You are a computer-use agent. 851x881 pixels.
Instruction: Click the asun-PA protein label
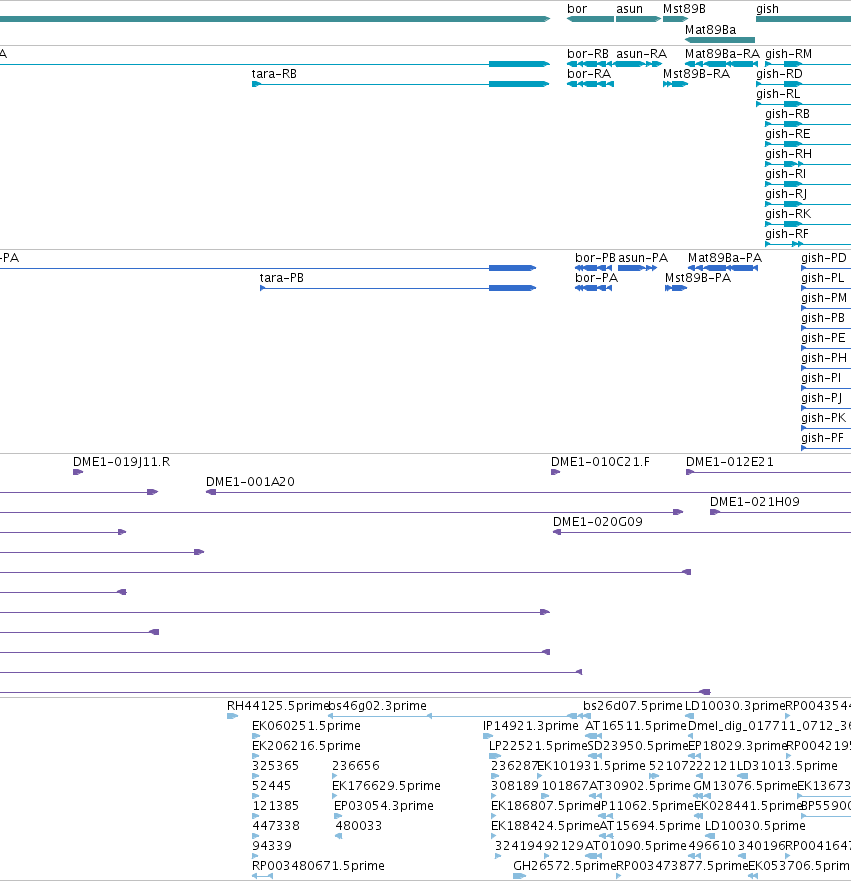pos(643,258)
